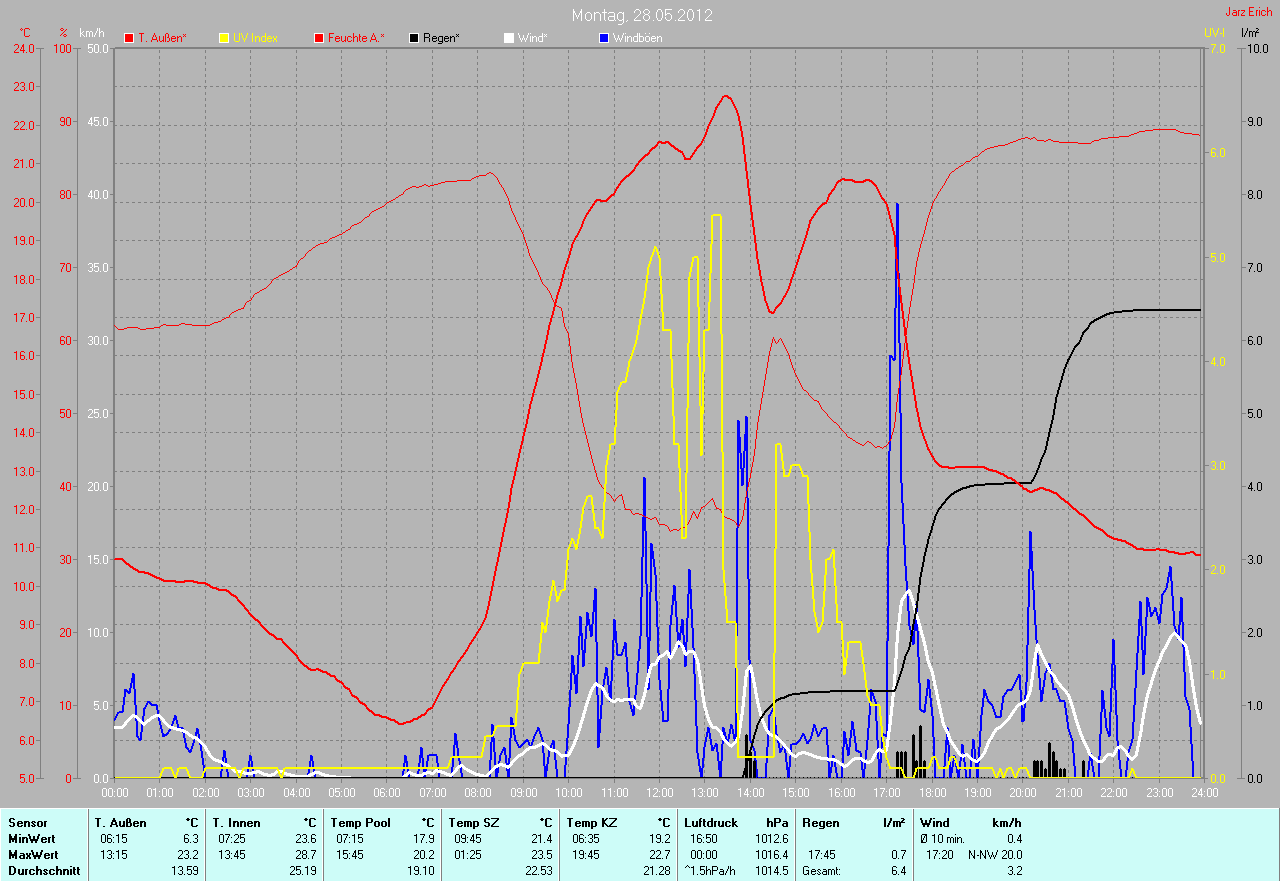Select the "24:00" time axis label
The width and height of the screenshot is (1280, 881).
(x=1204, y=793)
